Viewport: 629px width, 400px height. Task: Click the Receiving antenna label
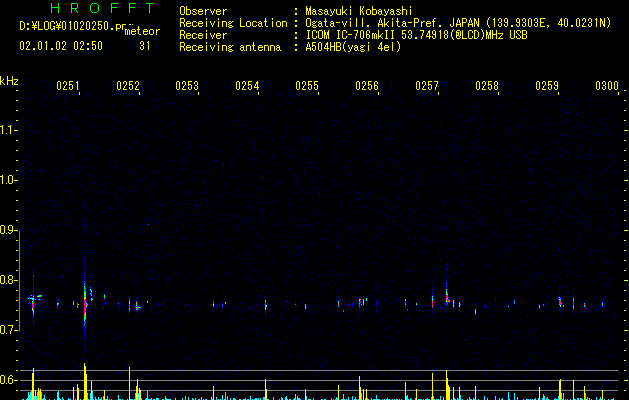click(230, 47)
